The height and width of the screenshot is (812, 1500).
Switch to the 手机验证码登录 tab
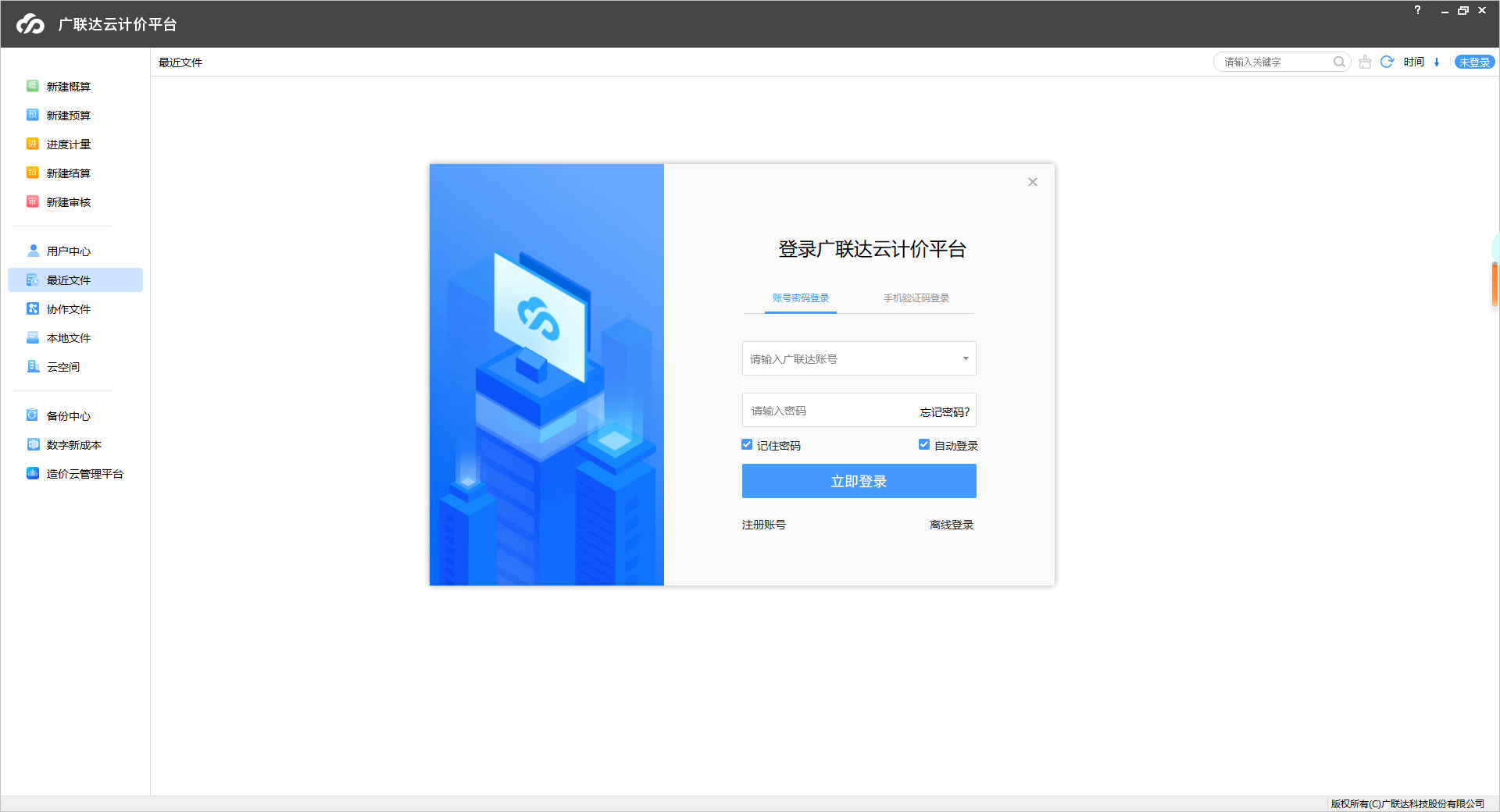coord(916,297)
